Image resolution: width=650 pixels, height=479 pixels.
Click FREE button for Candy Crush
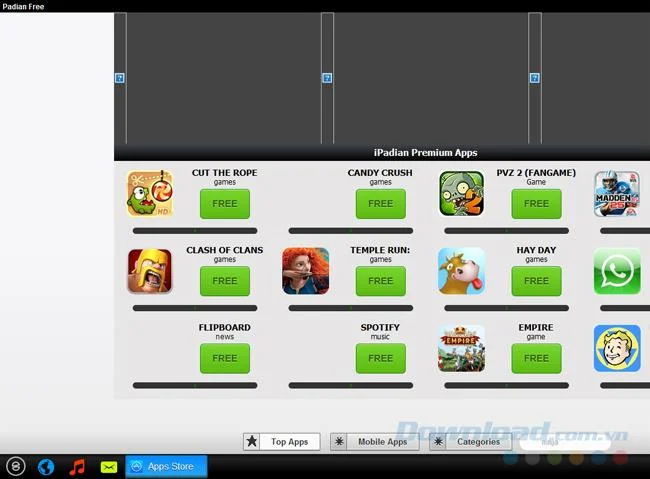381,204
